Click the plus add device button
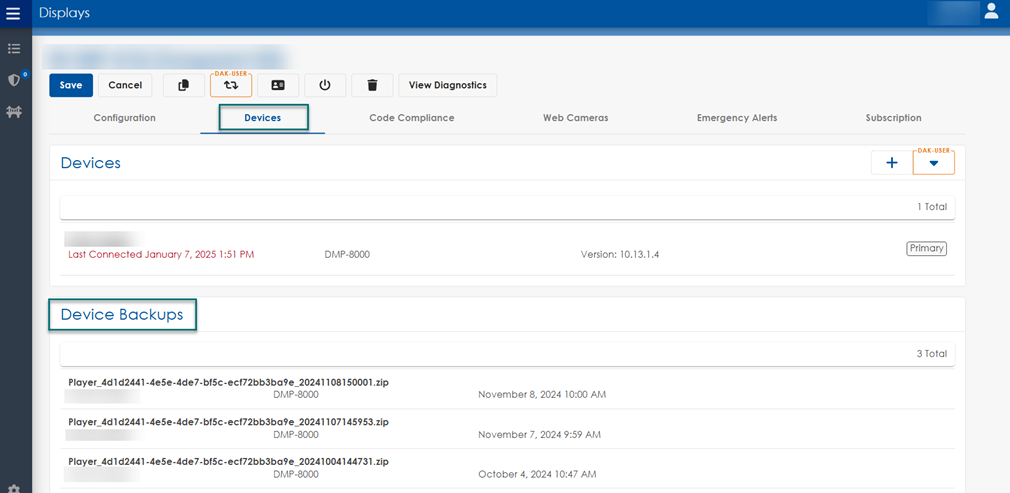The height and width of the screenshot is (493, 1010). tap(891, 163)
